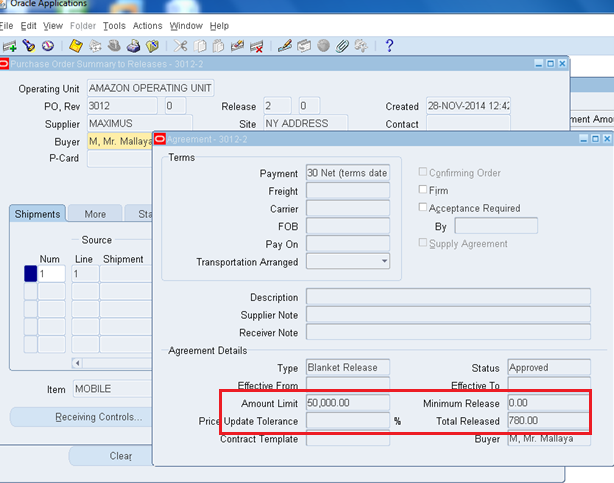Screen dimensions: 614x483
Task: Click Oracle logo icon of Agreement window
Action: tap(160, 139)
